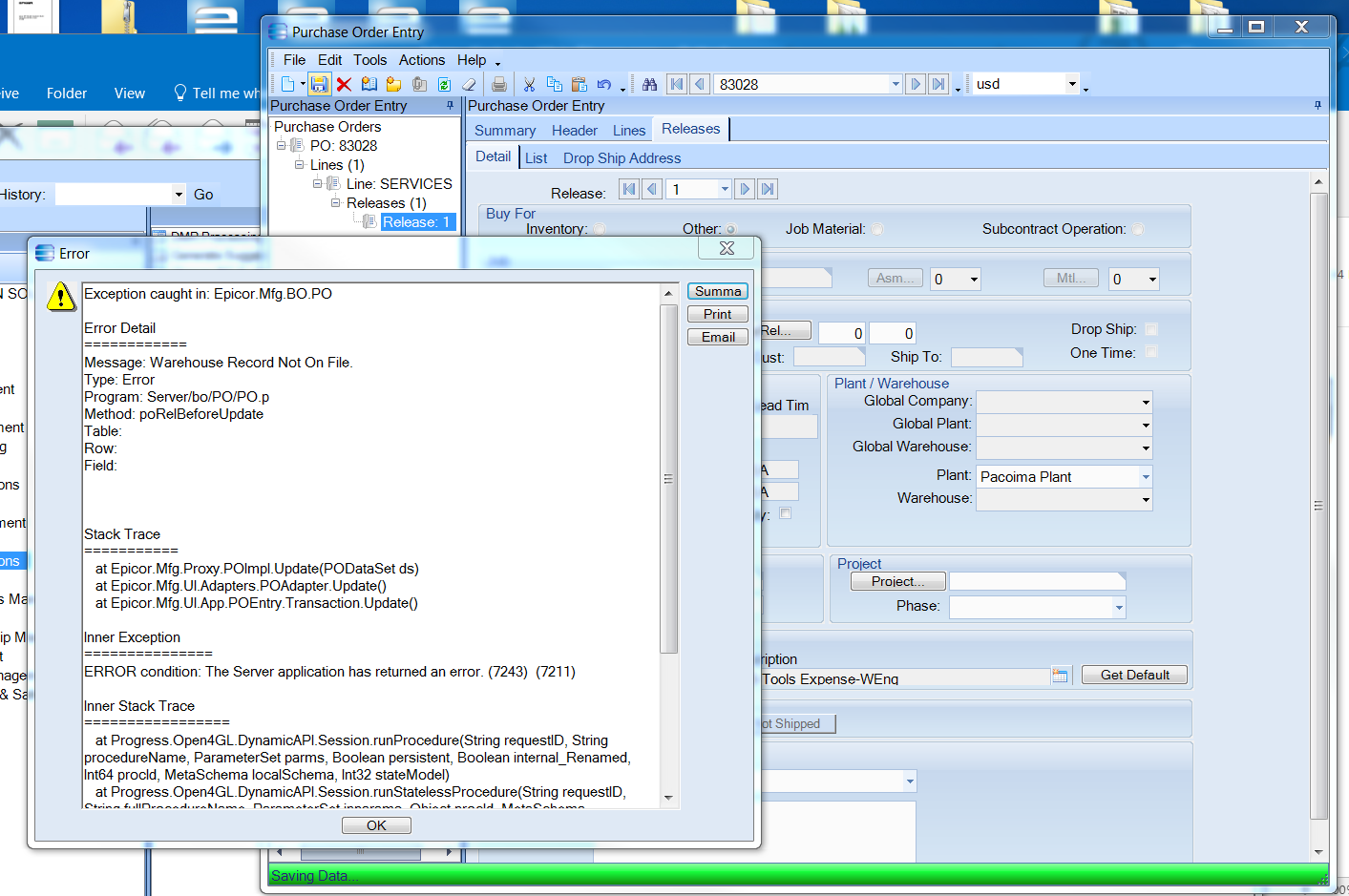Screen dimensions: 1349x896
Task: Select the Release: 1 tree item
Action: 416,222
